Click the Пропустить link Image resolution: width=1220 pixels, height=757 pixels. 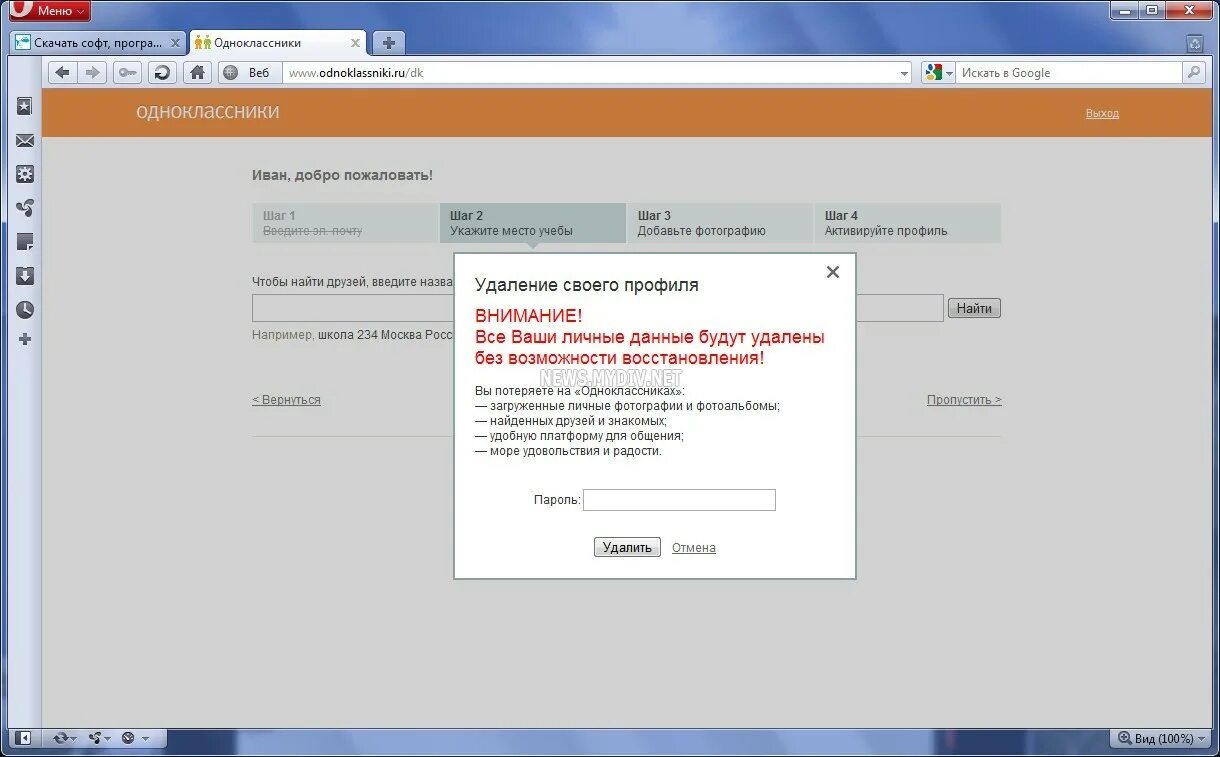pyautogui.click(x=964, y=400)
